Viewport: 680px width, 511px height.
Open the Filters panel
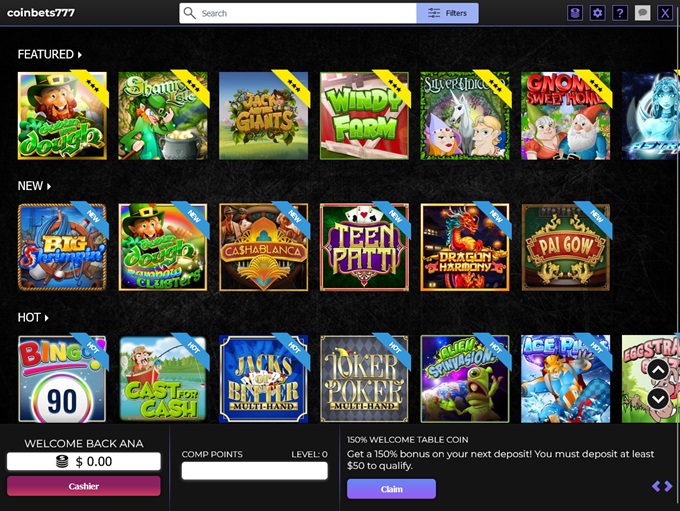click(x=447, y=13)
